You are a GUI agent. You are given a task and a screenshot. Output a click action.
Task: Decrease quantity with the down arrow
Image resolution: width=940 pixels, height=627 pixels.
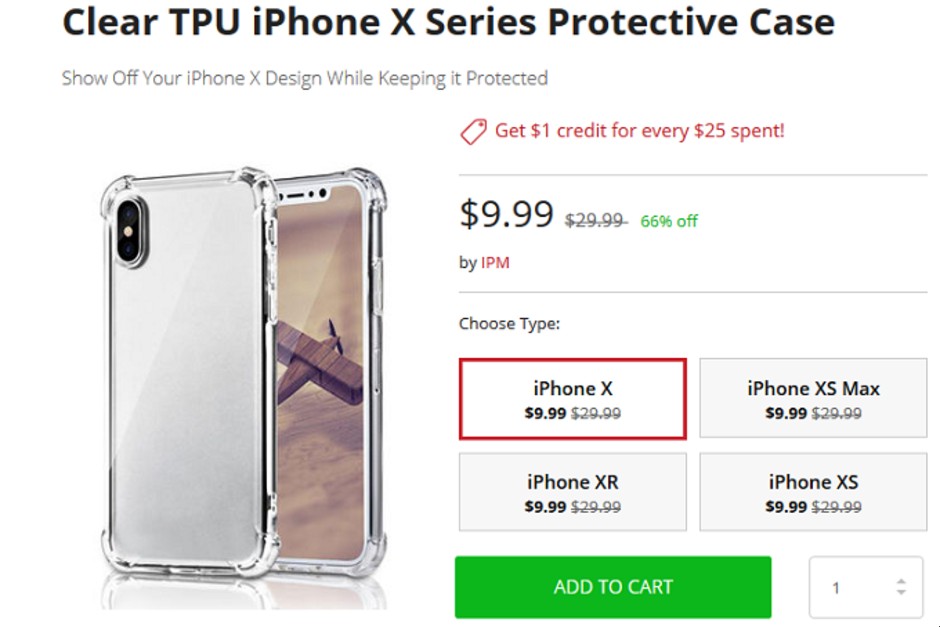tap(901, 594)
